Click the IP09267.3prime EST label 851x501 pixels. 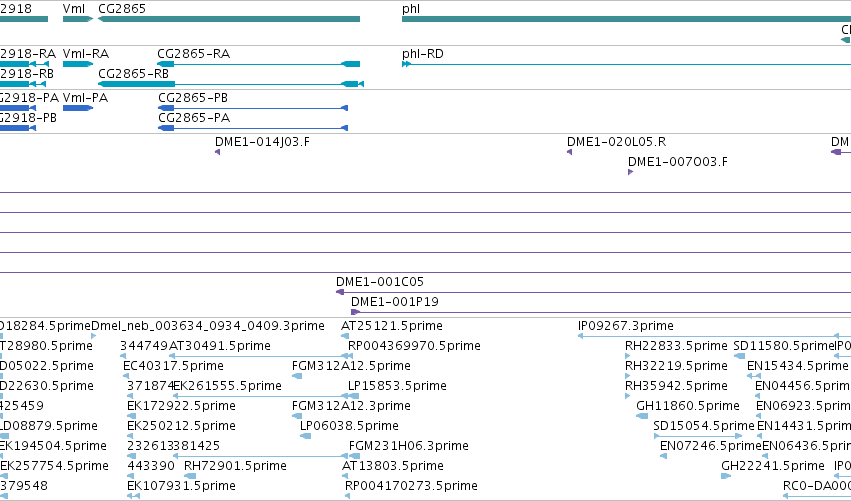pos(626,326)
